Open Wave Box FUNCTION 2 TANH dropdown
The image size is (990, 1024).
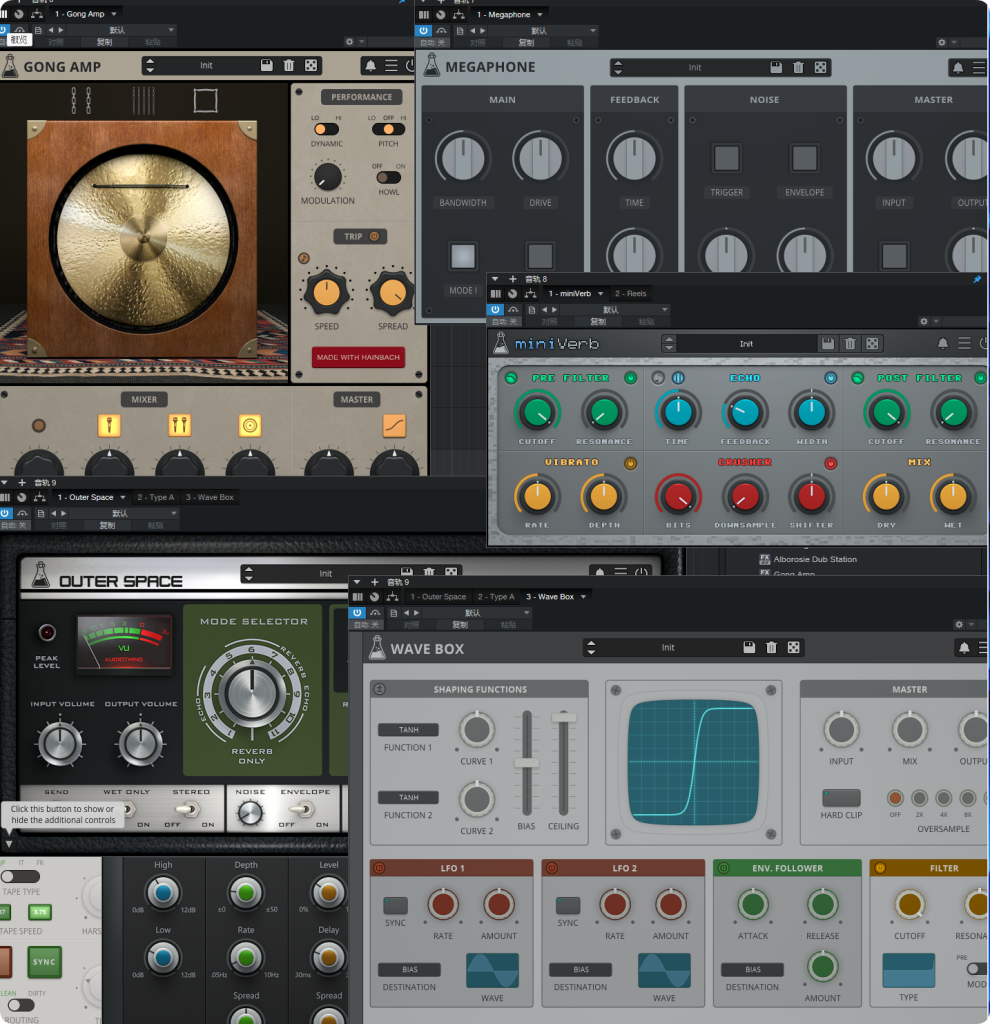coord(408,797)
